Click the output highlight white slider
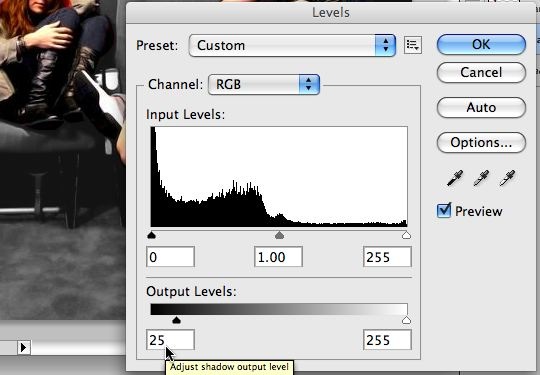Viewport: 540px width, 375px height. 406,320
